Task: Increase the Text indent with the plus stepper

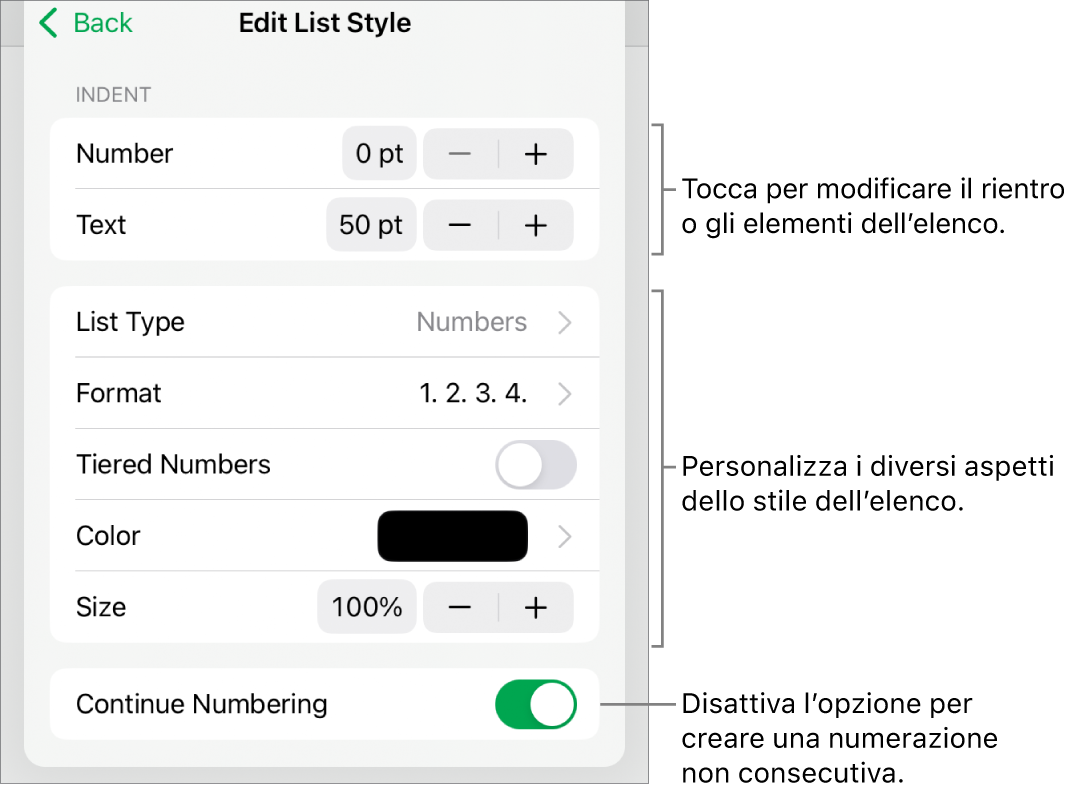Action: click(x=536, y=225)
